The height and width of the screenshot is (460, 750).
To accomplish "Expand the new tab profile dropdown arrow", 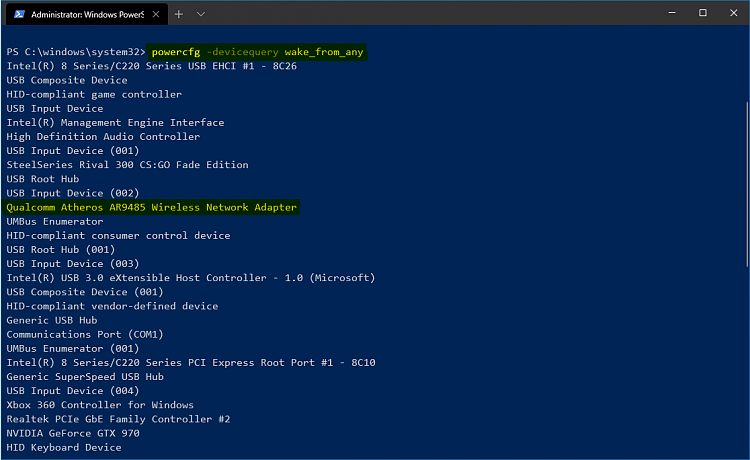I will coord(201,14).
